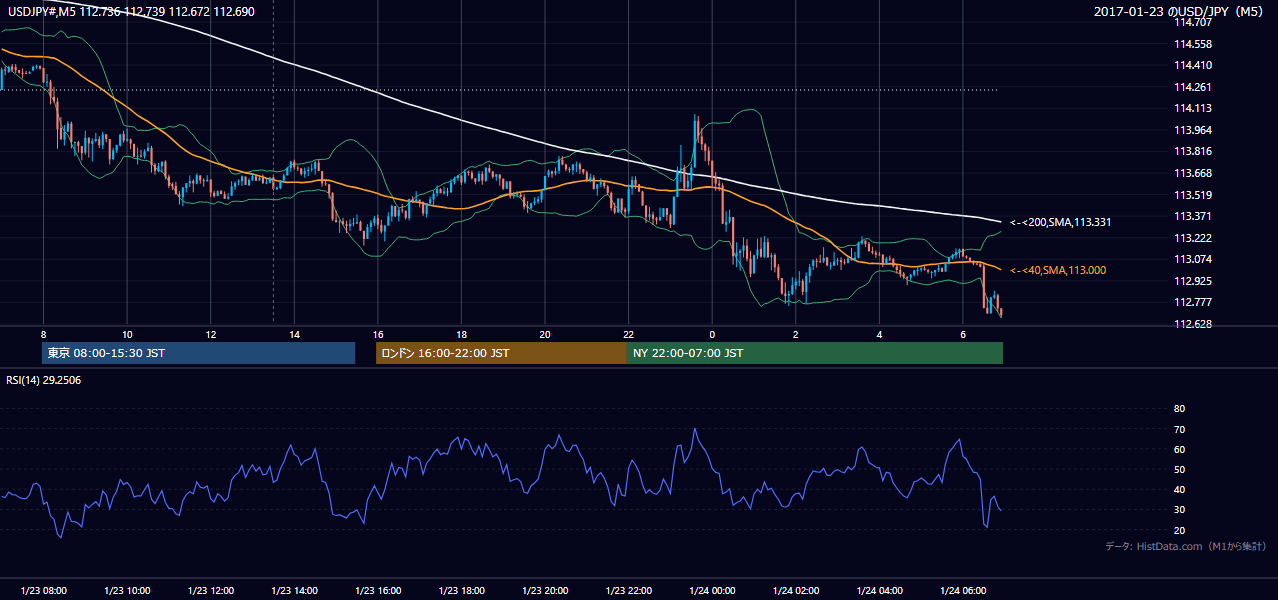Click the bottom time label 1/23 22:00
Viewport: 1278px width, 600px height.
click(x=628, y=591)
